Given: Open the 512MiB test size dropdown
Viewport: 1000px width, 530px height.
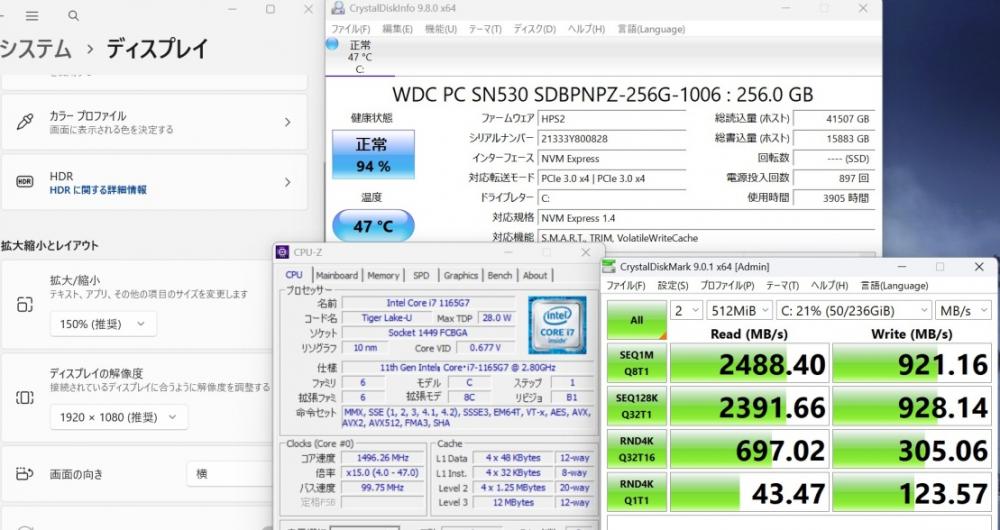Looking at the screenshot, I should [x=739, y=311].
